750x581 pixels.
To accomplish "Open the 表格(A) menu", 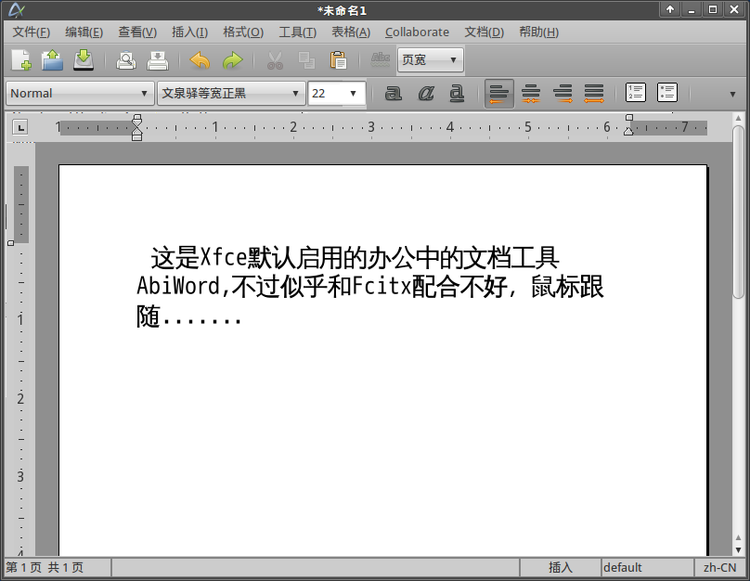I will (351, 32).
